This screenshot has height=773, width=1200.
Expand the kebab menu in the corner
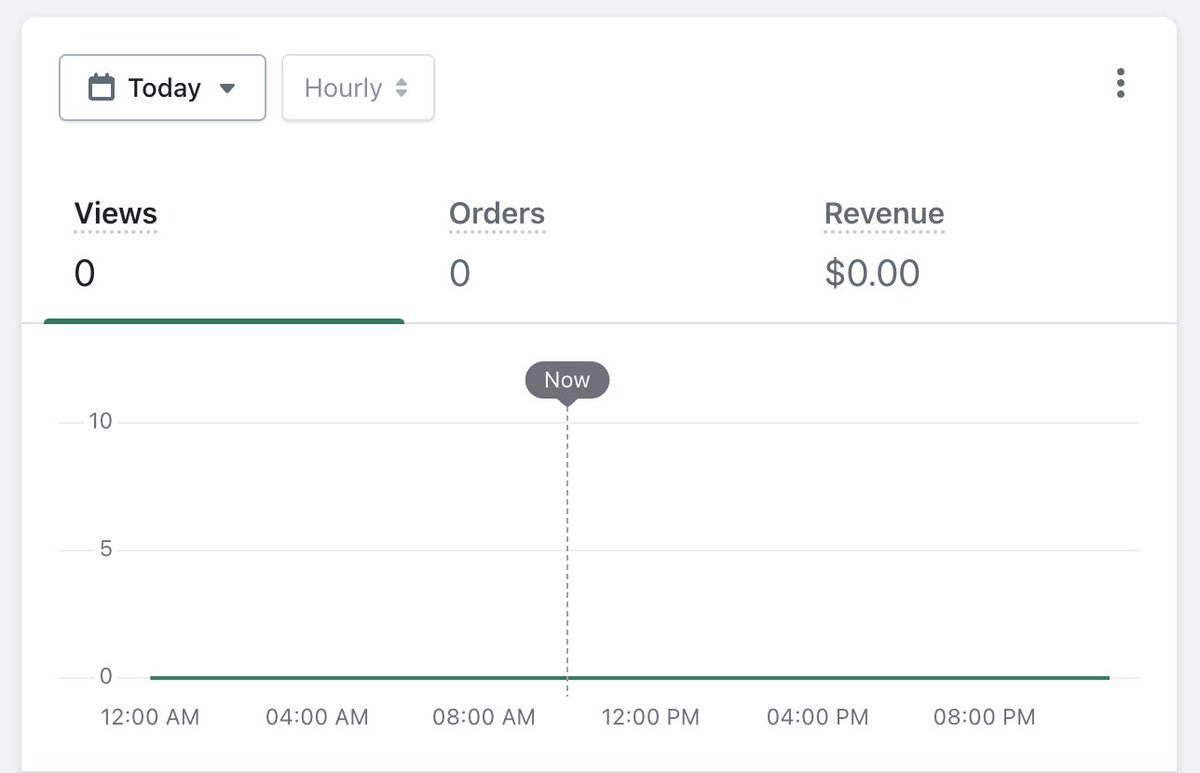(1120, 84)
